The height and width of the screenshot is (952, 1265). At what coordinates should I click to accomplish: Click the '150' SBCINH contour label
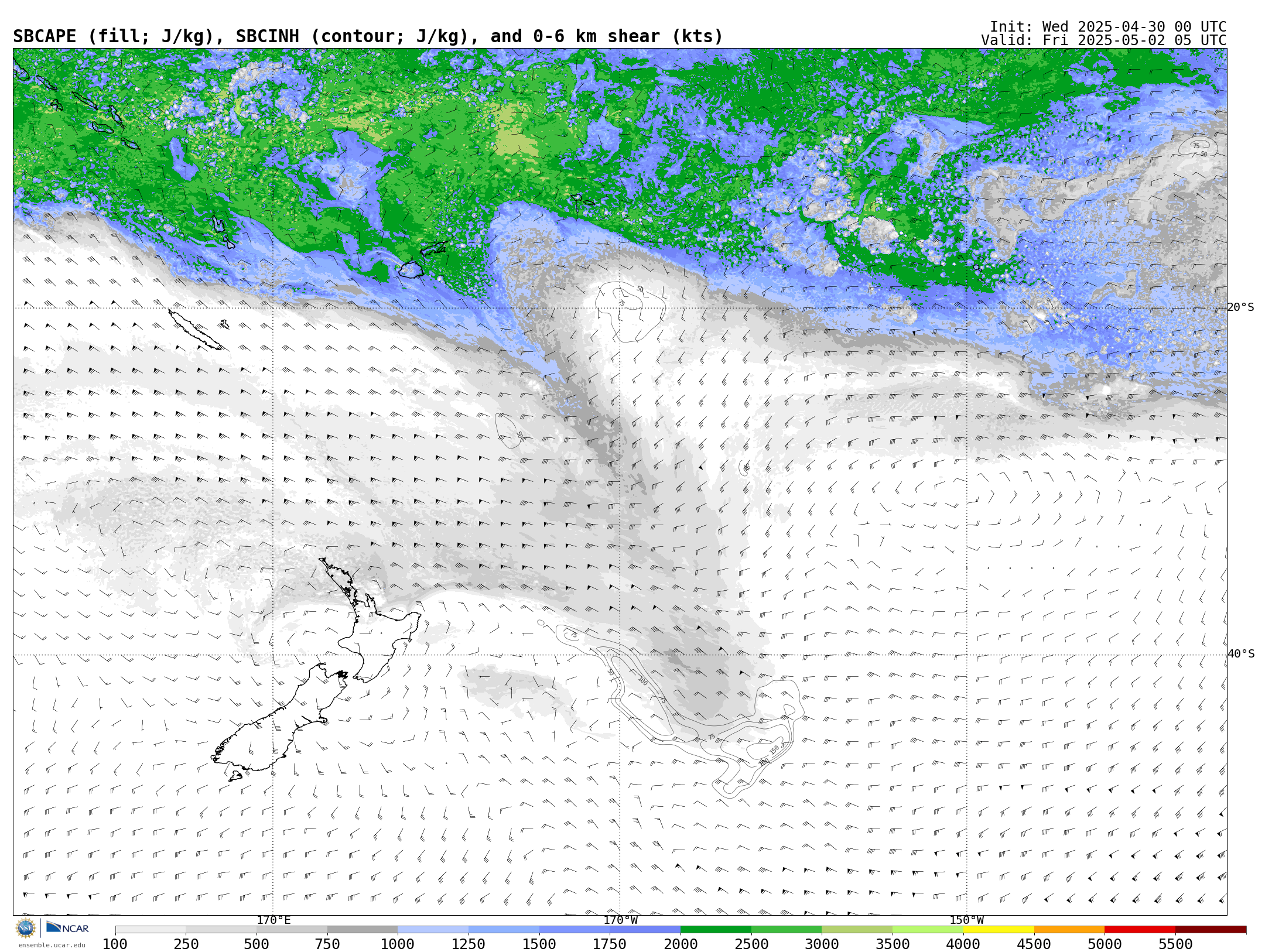point(774,749)
